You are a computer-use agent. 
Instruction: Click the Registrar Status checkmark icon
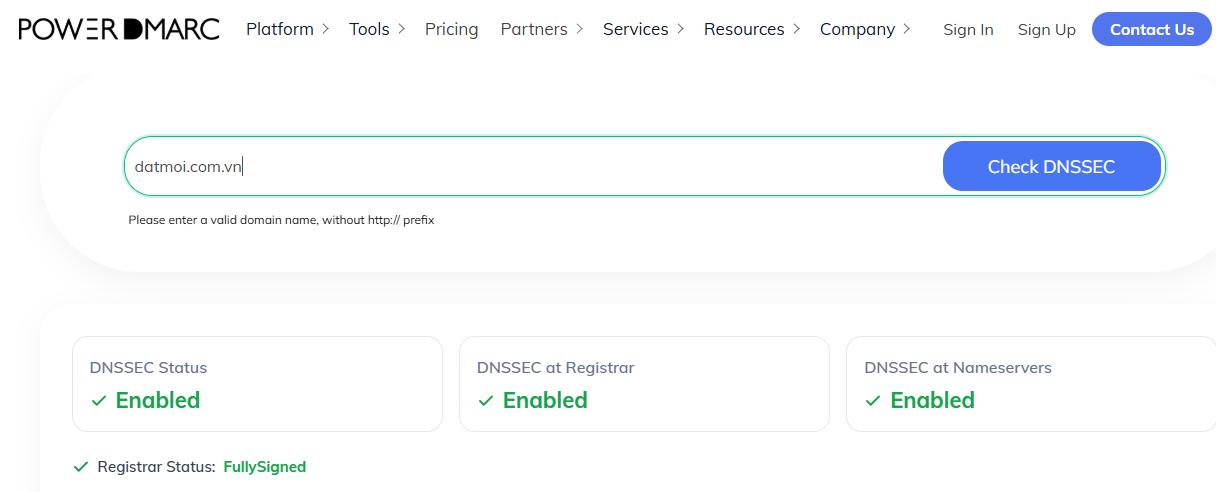(x=81, y=466)
